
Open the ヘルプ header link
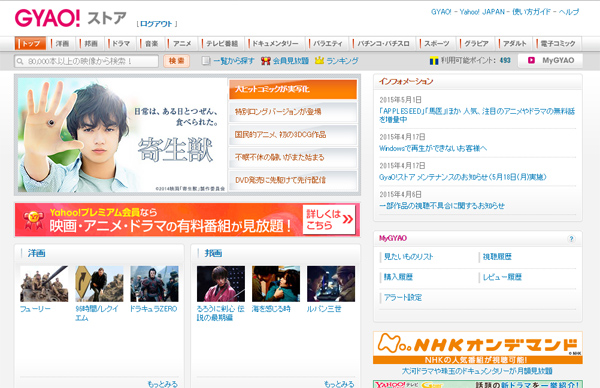(569, 12)
